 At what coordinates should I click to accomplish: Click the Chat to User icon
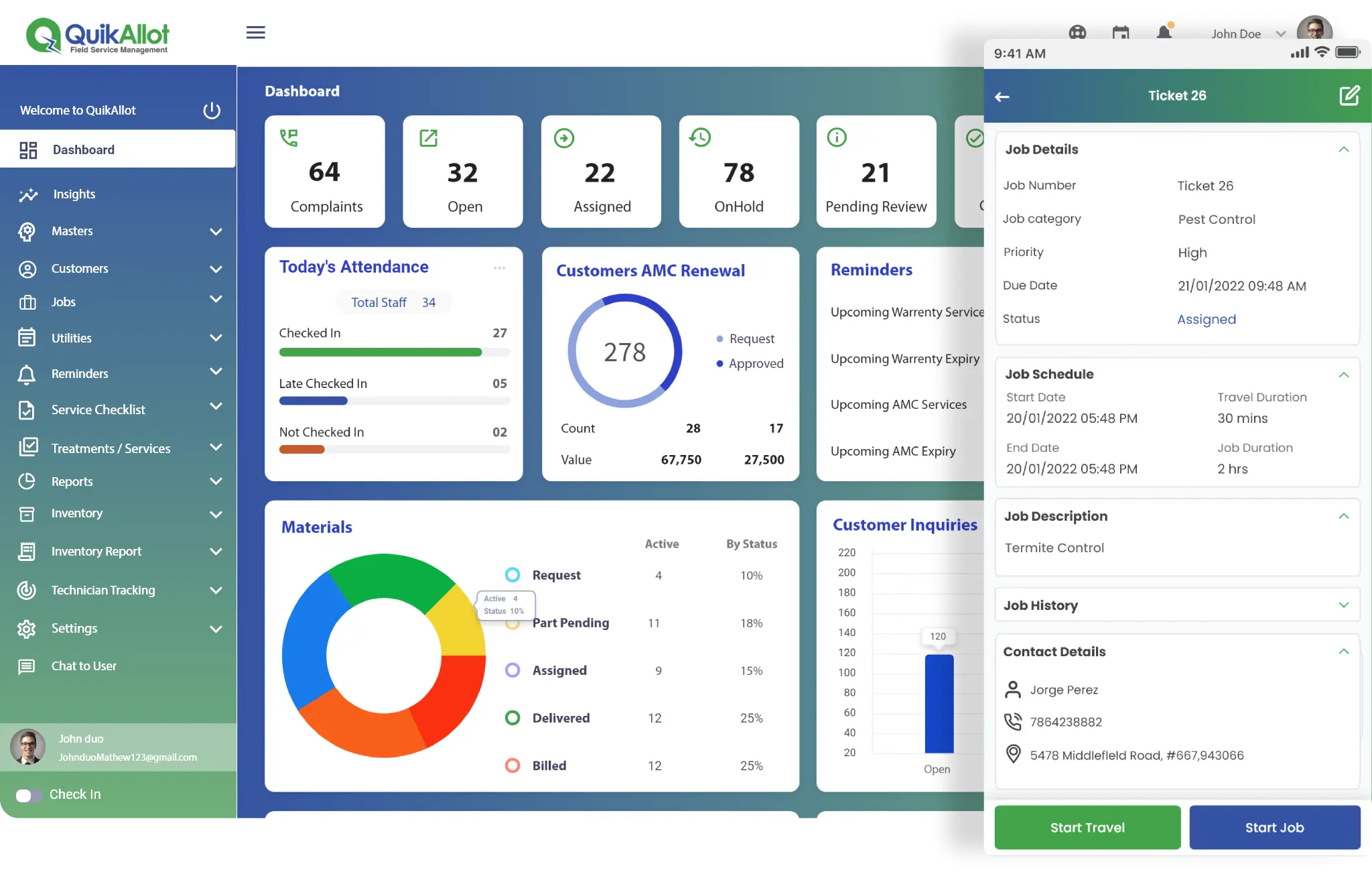27,666
